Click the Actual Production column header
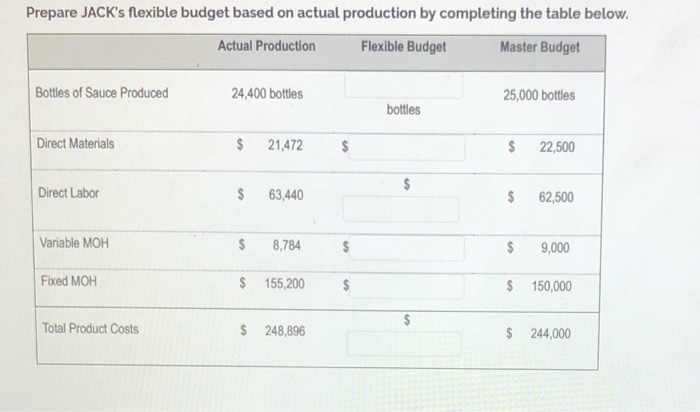The width and height of the screenshot is (700, 412). 266,47
